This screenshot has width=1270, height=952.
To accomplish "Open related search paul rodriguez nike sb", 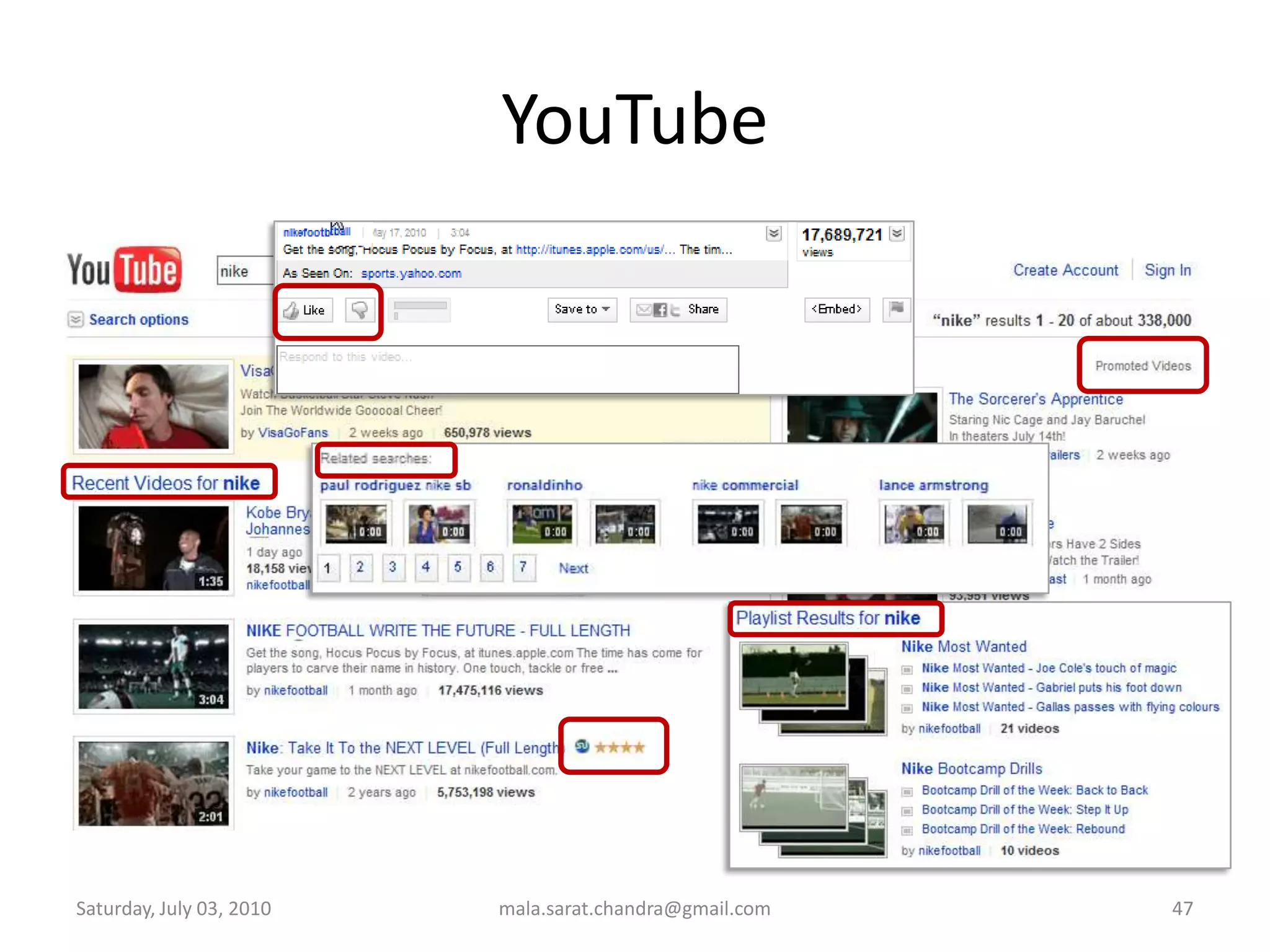I will (x=396, y=485).
